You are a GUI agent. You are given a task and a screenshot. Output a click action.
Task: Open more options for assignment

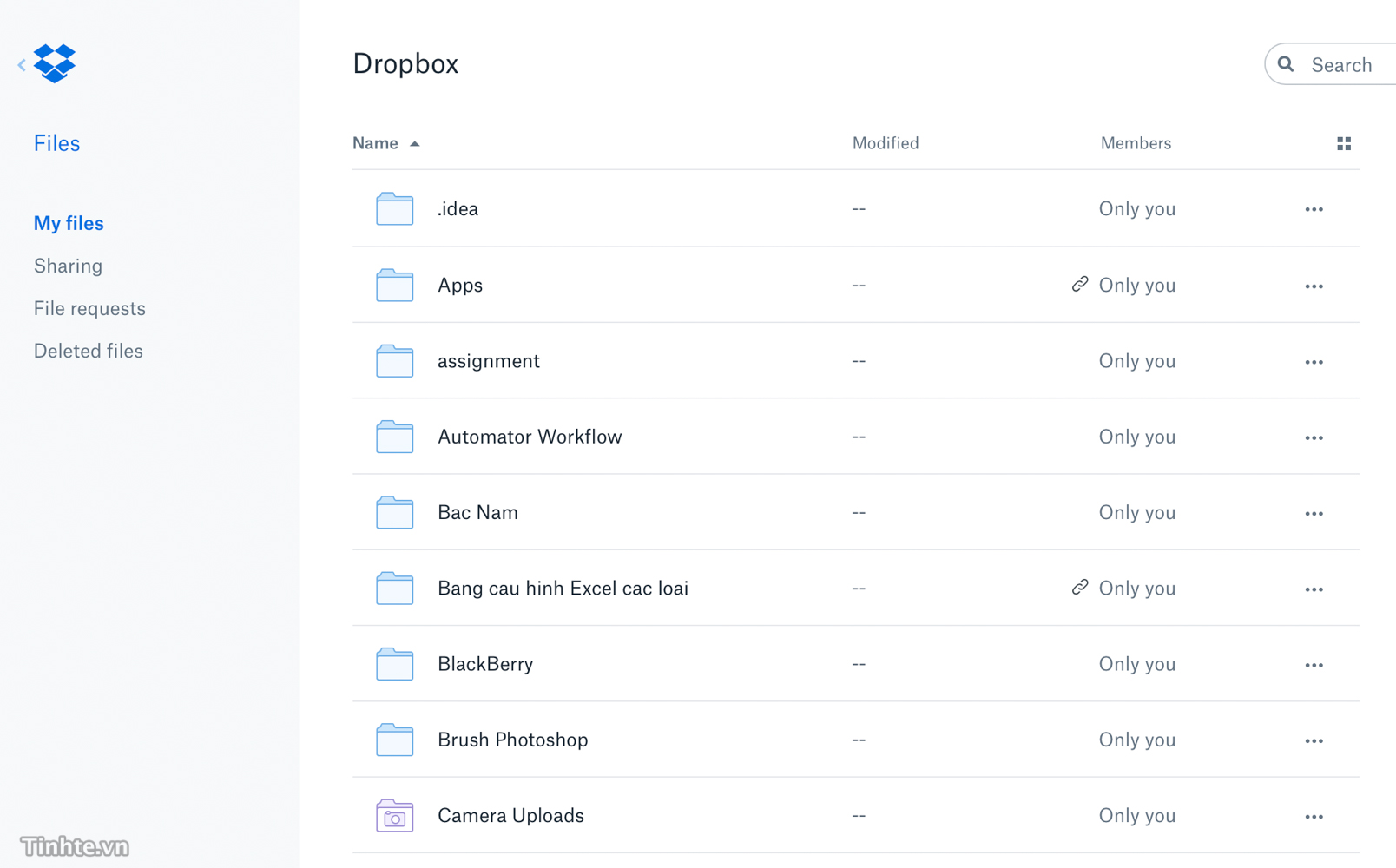click(1314, 362)
